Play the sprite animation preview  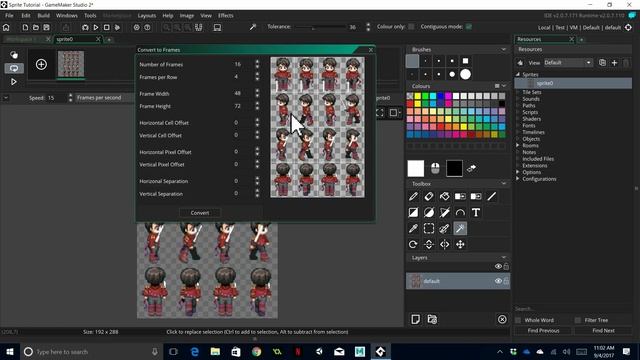click(x=13, y=82)
